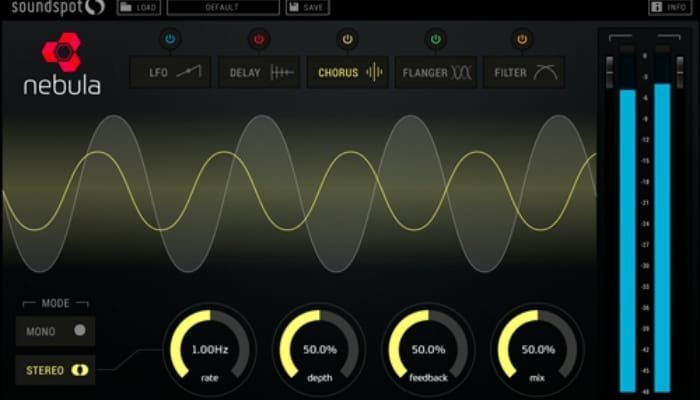The width and height of the screenshot is (700, 400).
Task: Click the mix knob
Action: tap(538, 350)
